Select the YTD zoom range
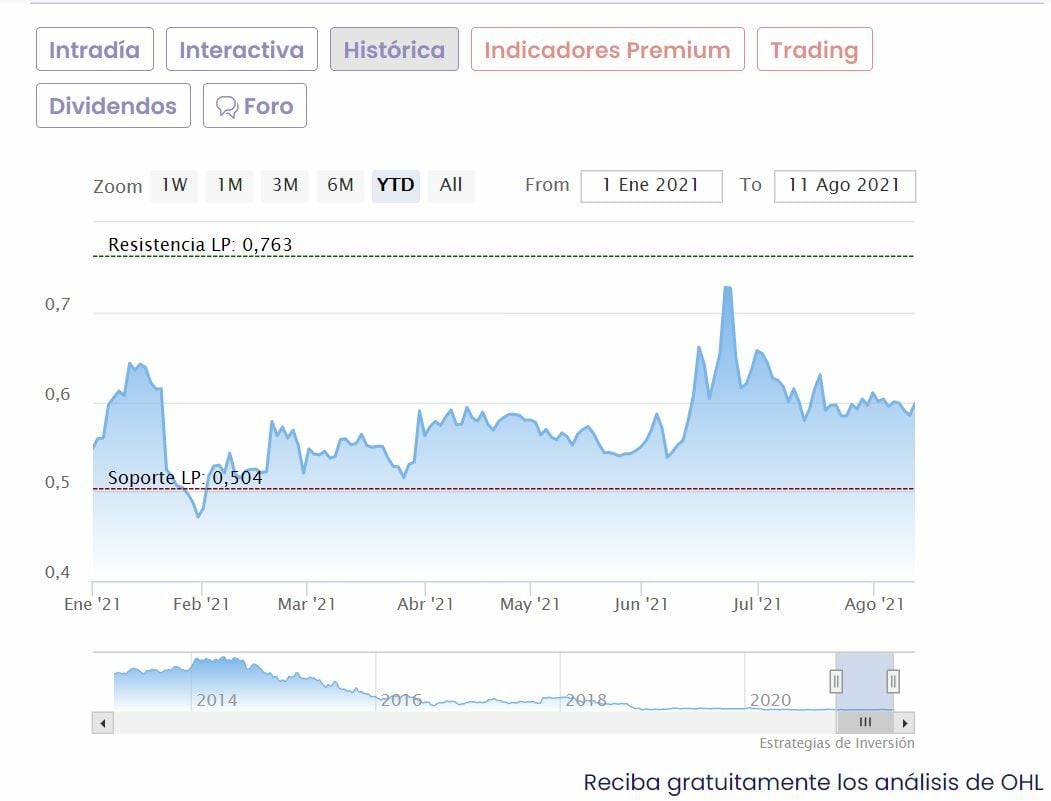The width and height of the screenshot is (1051, 801). (x=396, y=185)
